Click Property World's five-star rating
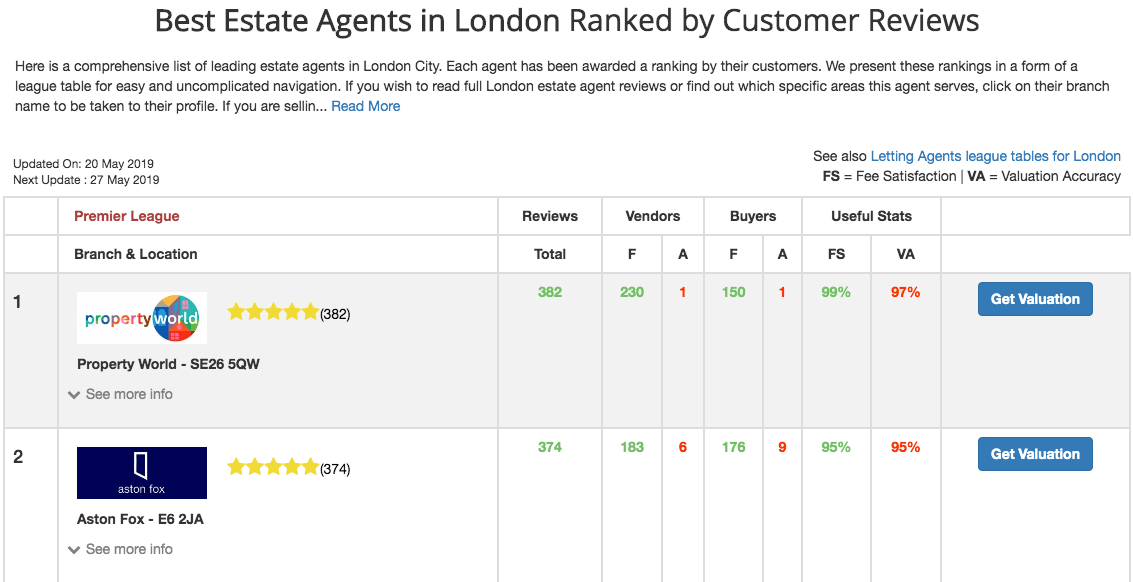 click(273, 312)
